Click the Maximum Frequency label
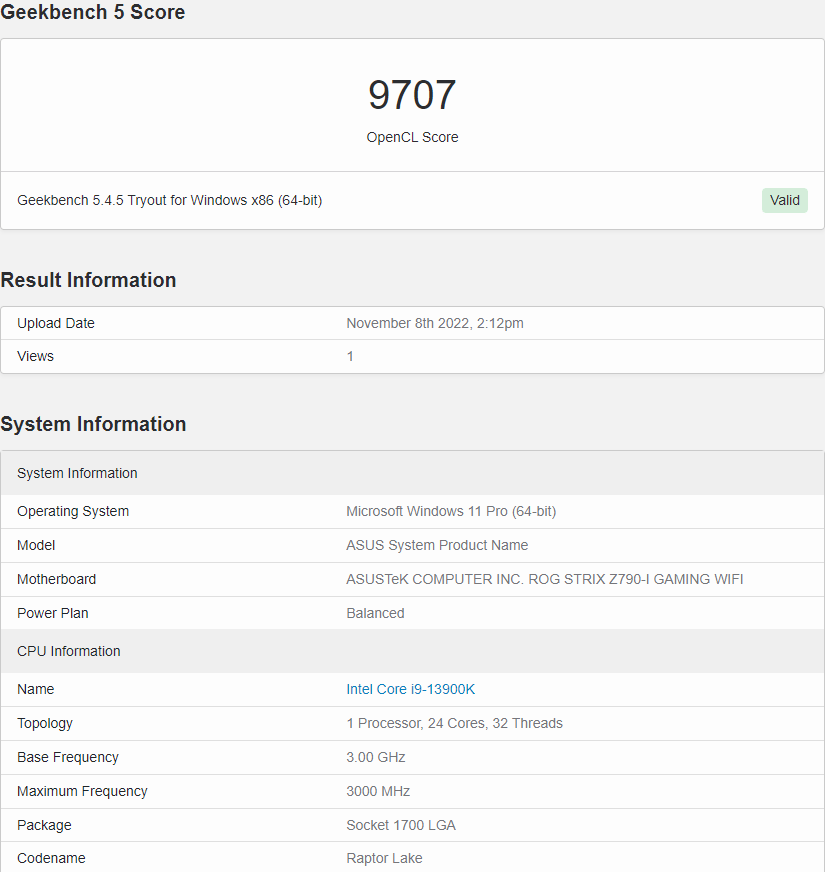The width and height of the screenshot is (825, 872). [x=82, y=791]
